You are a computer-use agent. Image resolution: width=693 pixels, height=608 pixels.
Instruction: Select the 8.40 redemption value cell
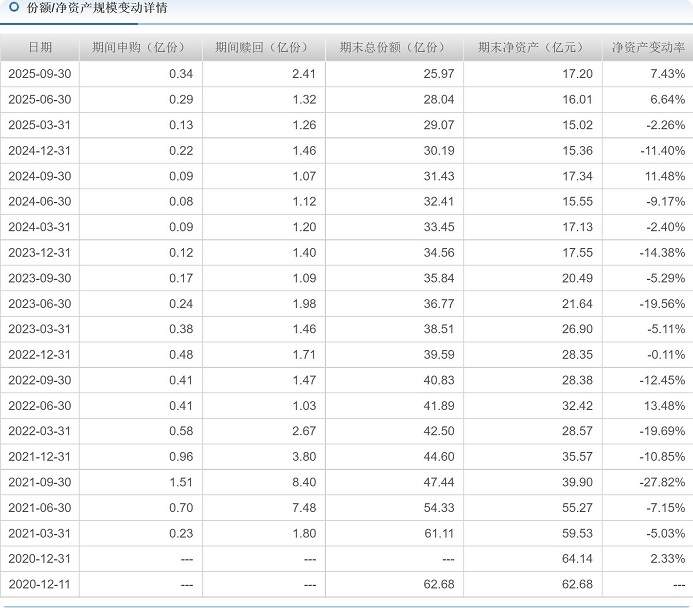point(303,482)
